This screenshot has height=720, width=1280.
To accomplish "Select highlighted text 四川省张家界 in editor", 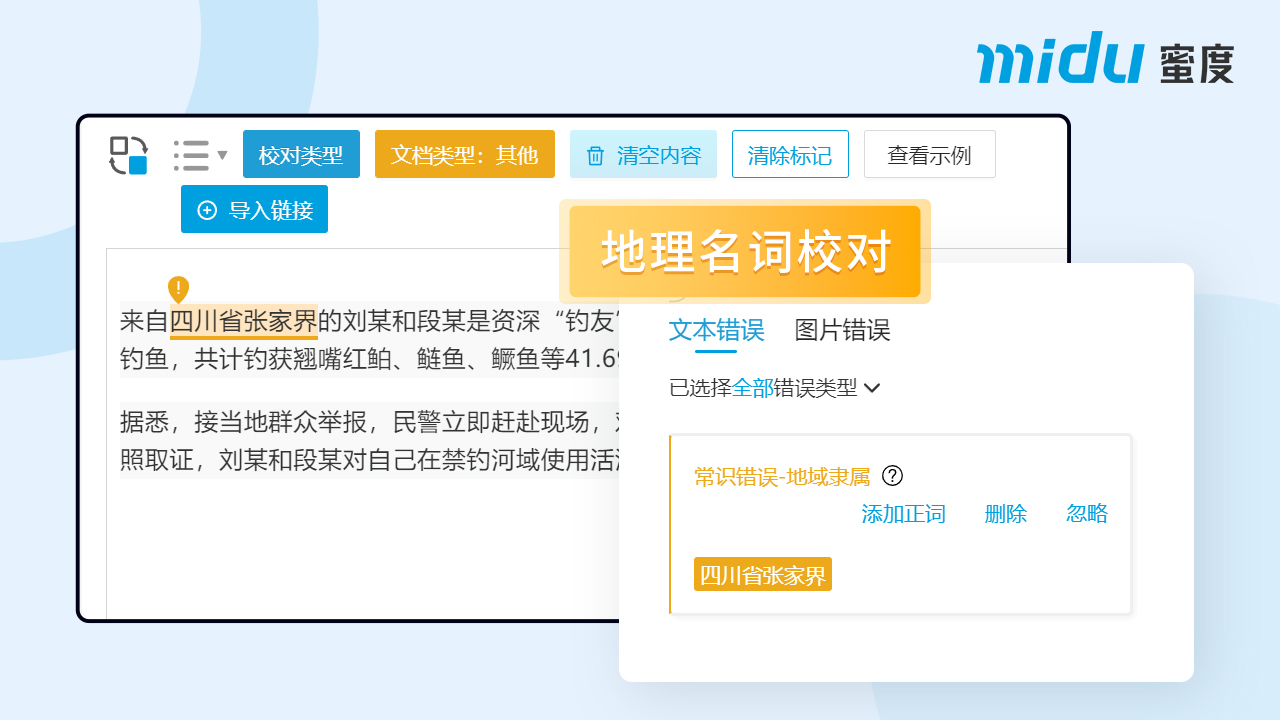I will (244, 321).
